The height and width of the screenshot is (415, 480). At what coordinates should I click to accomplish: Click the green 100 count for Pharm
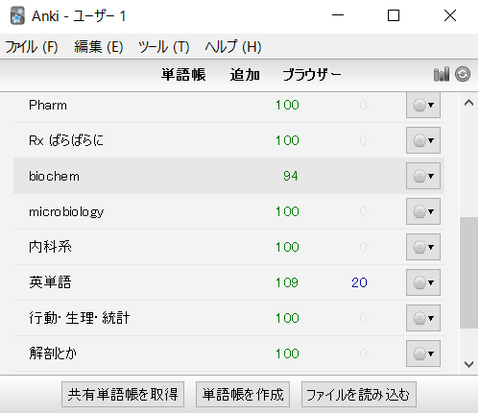(287, 105)
